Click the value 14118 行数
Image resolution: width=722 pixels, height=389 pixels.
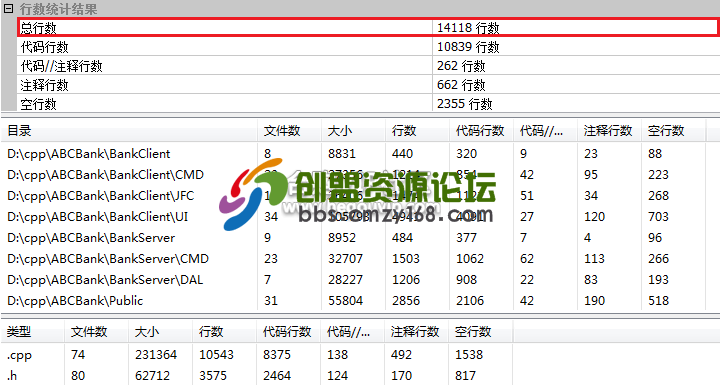pyautogui.click(x=468, y=28)
